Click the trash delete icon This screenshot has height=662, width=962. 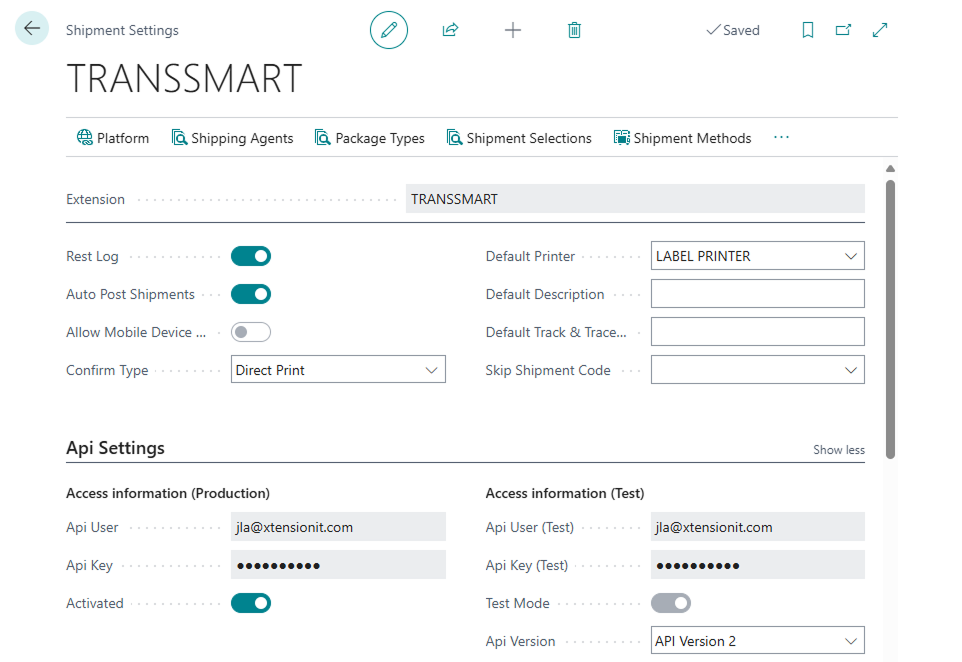(x=574, y=30)
